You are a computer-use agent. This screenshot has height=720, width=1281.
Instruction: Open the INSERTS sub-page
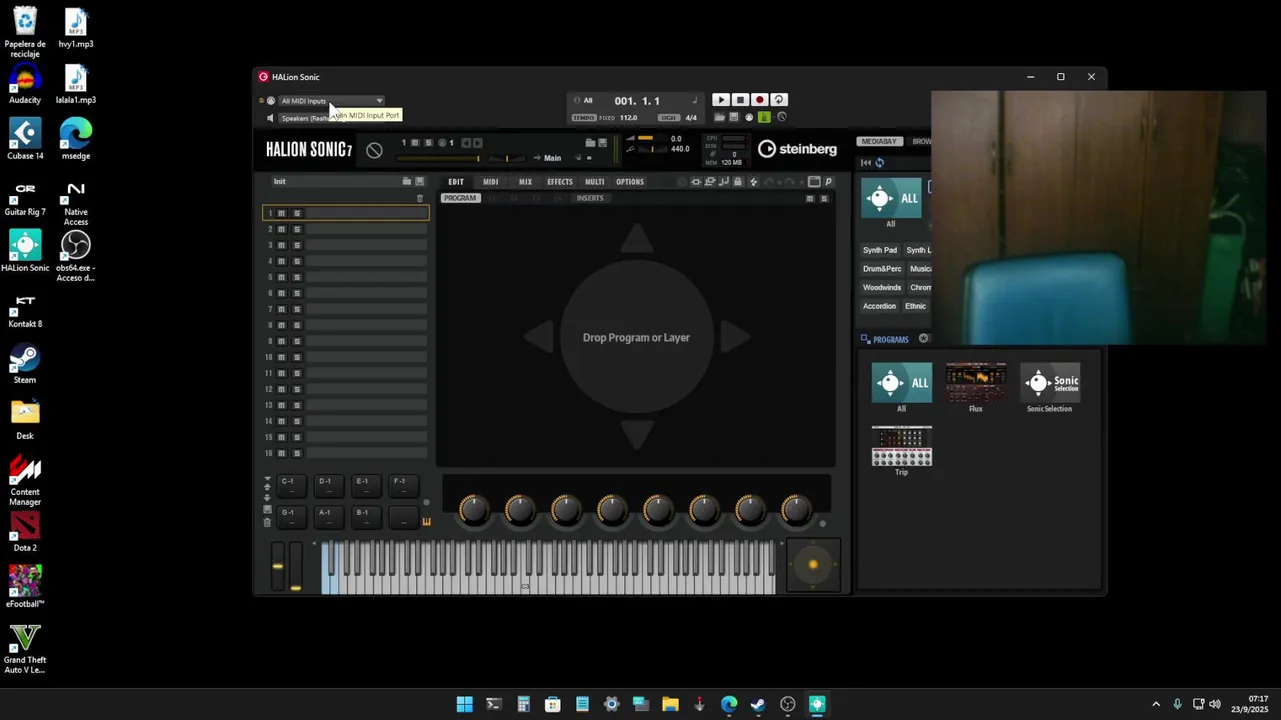pos(590,198)
